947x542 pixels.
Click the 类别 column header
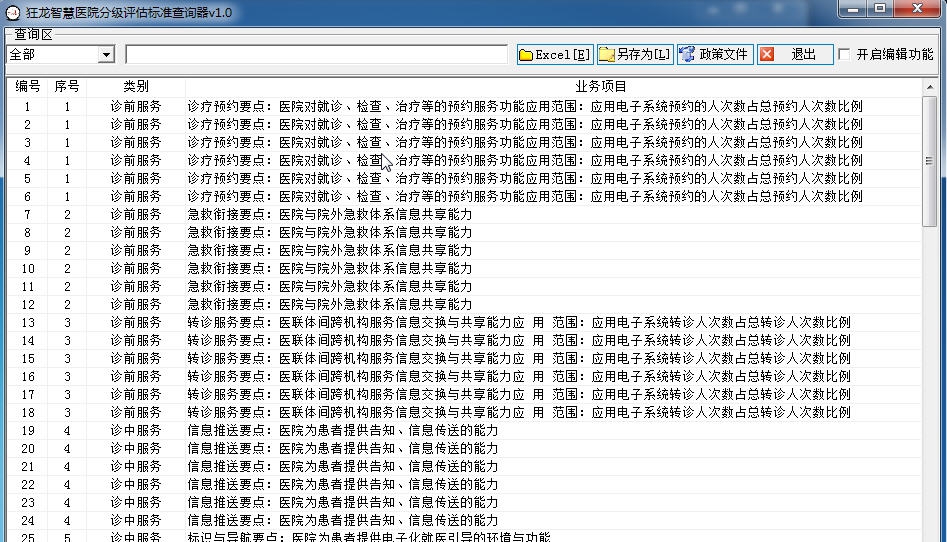click(x=136, y=86)
